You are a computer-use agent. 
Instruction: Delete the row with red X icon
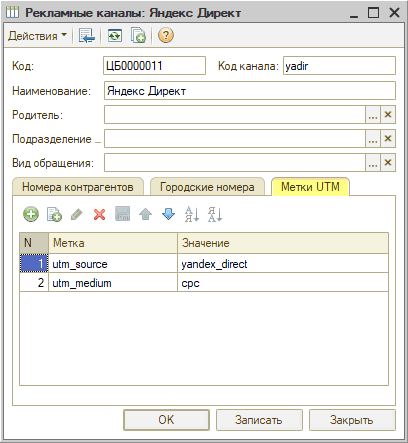pos(99,214)
